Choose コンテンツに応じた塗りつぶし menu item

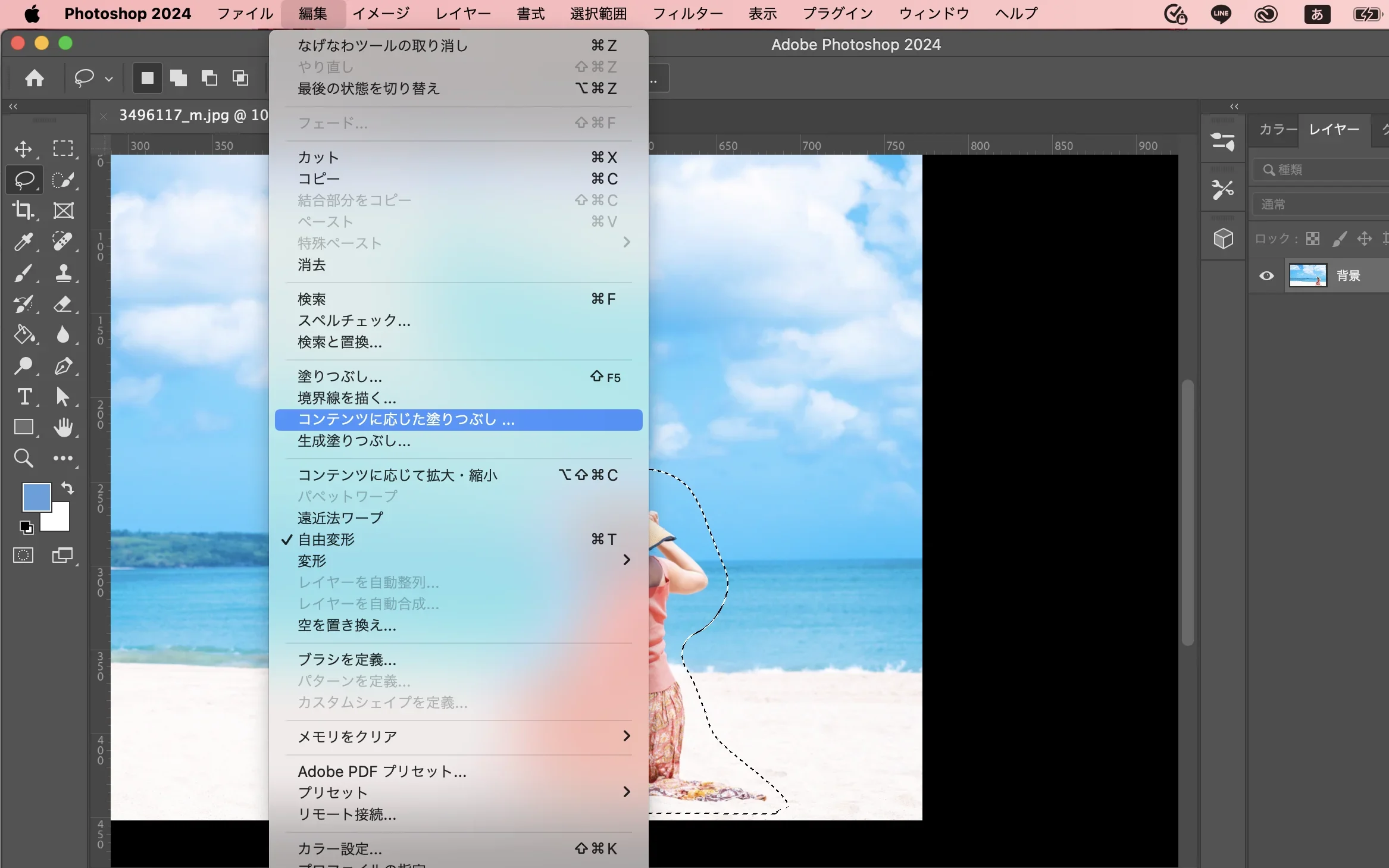(x=406, y=419)
